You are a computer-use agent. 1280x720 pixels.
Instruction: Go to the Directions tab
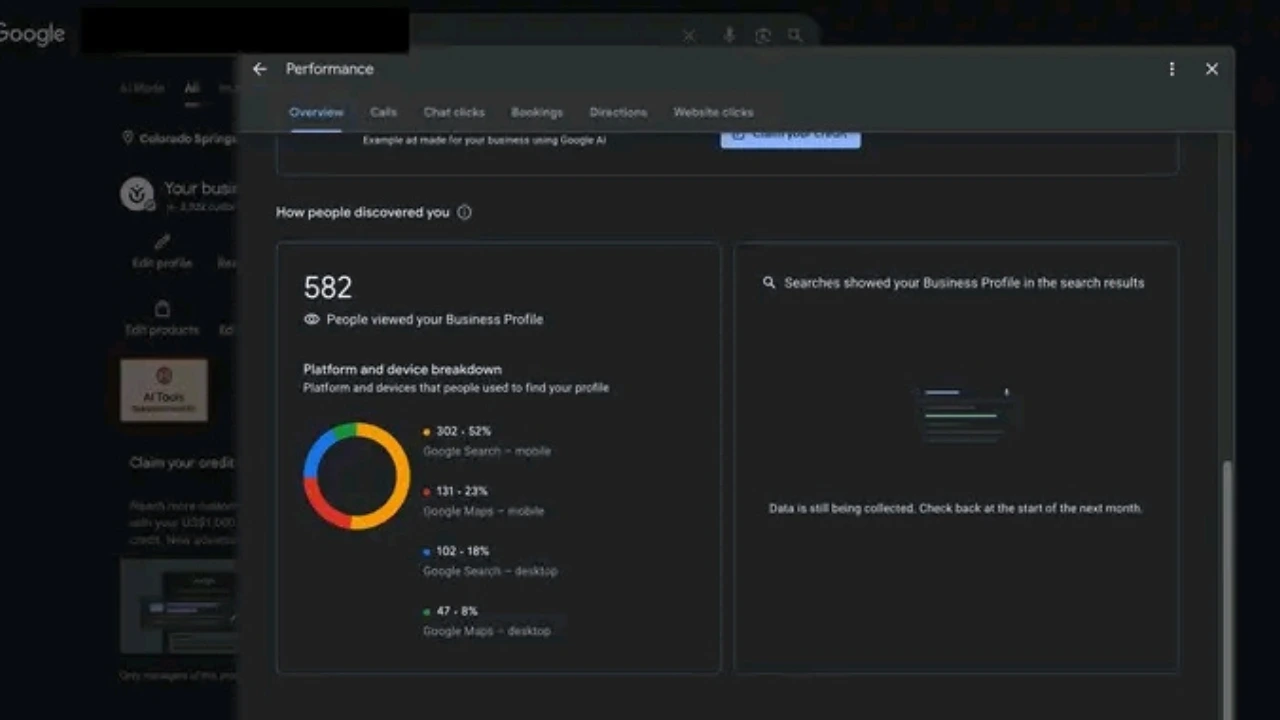click(x=618, y=112)
